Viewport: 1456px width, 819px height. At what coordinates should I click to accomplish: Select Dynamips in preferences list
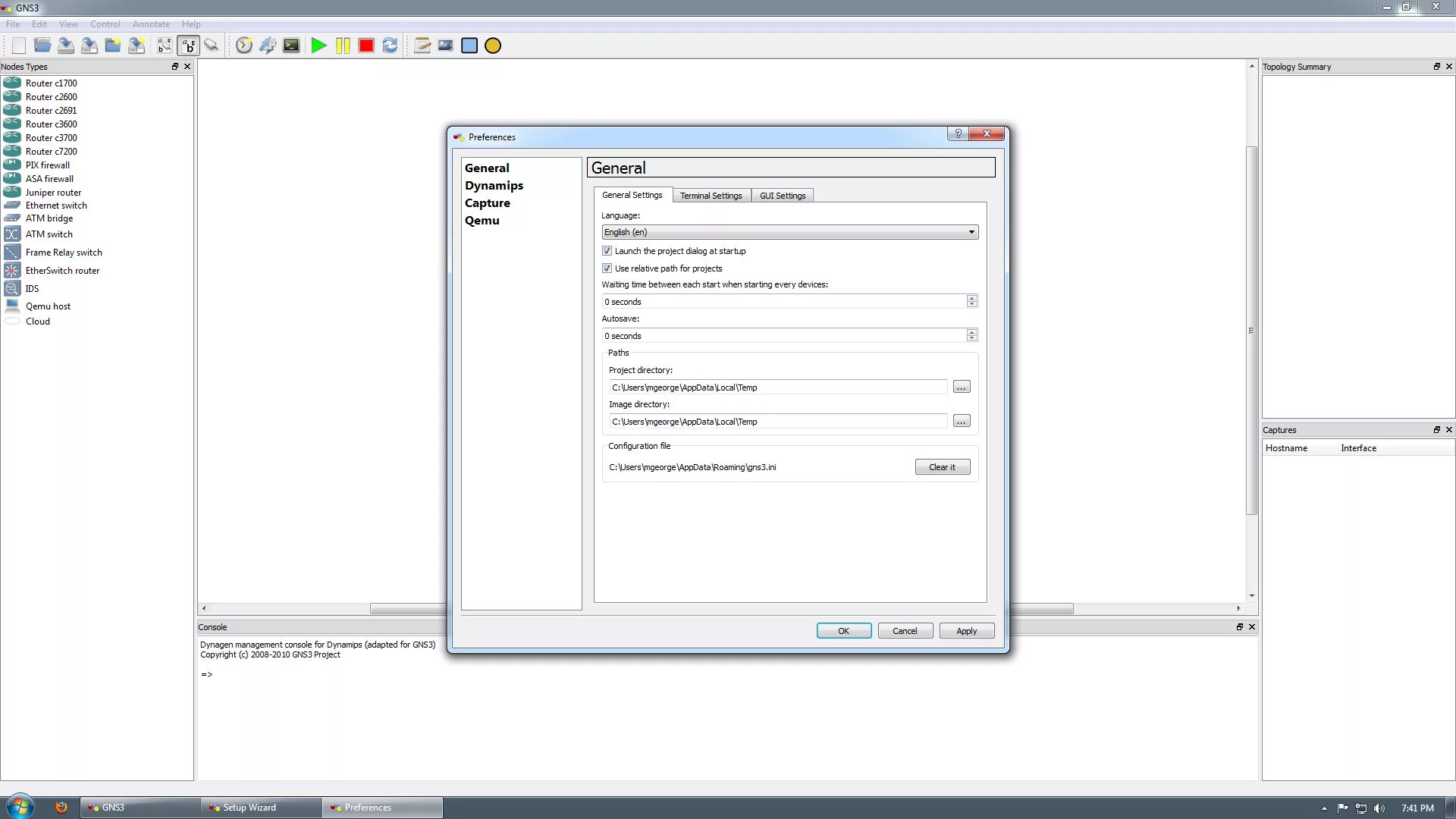pyautogui.click(x=494, y=186)
